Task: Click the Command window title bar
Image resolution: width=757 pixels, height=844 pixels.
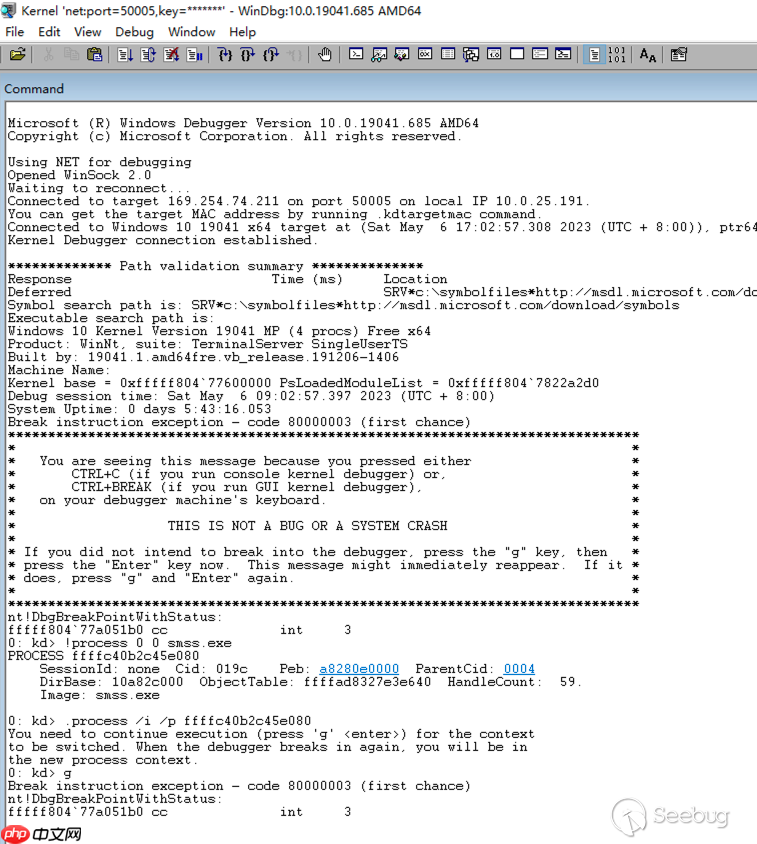Action: [378, 88]
